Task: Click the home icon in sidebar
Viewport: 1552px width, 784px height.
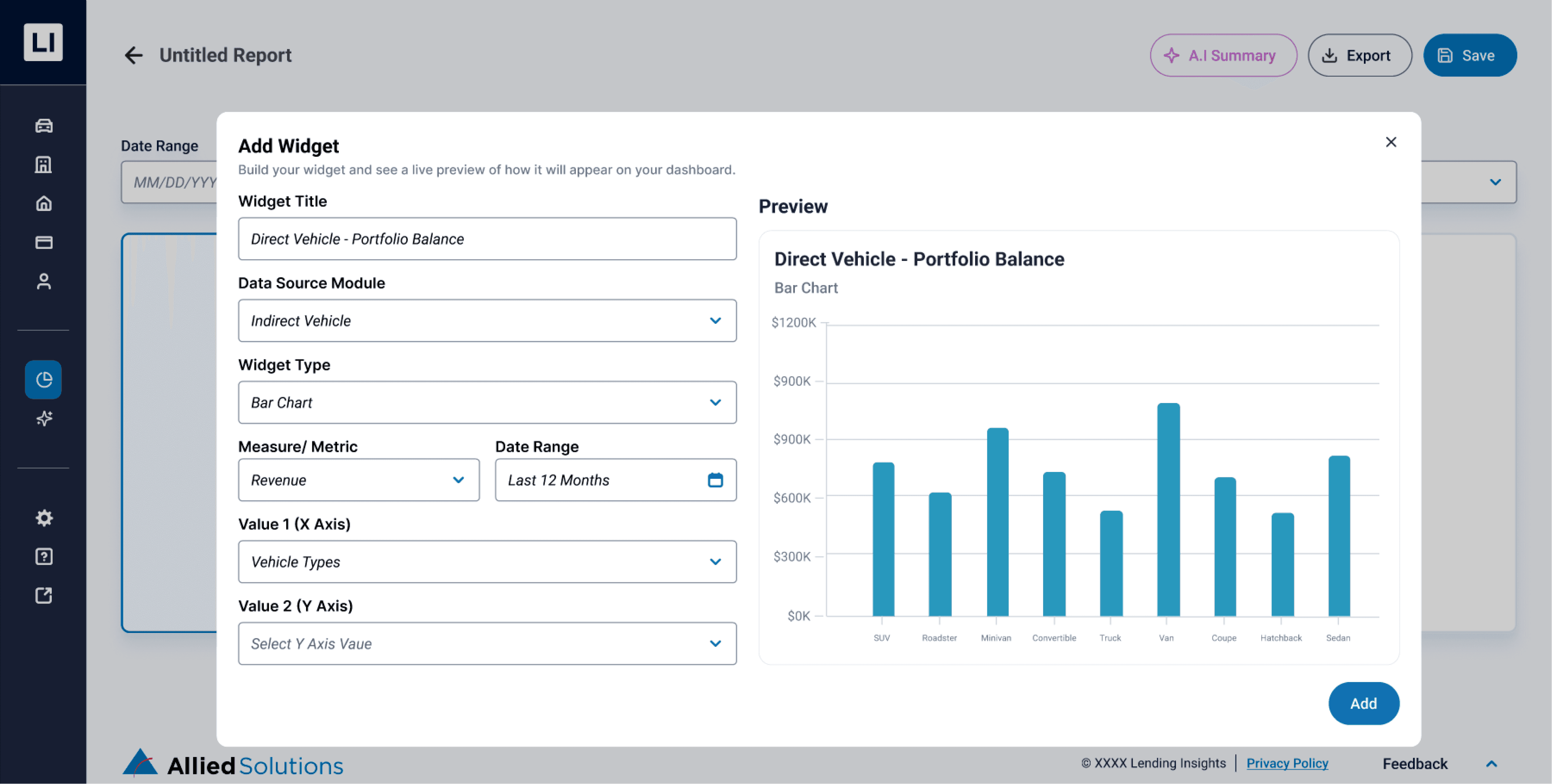Action: (44, 203)
